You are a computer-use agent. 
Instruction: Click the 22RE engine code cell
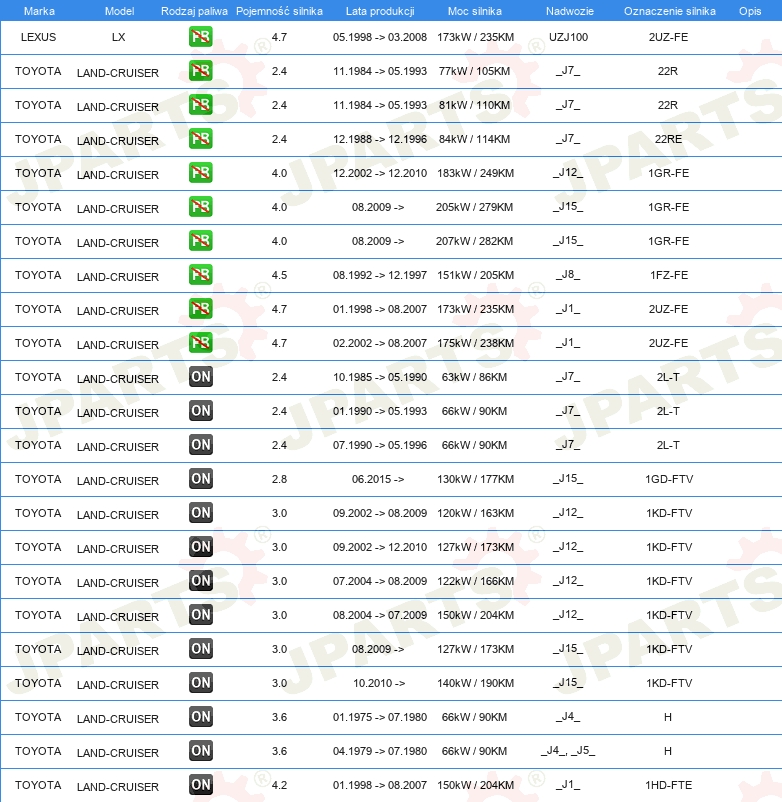point(668,139)
